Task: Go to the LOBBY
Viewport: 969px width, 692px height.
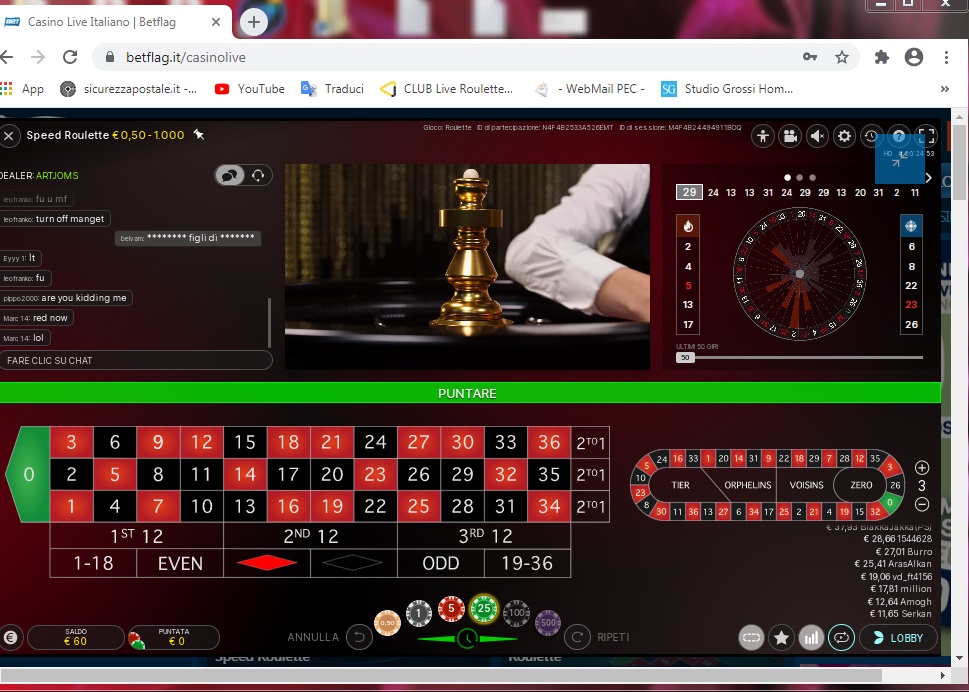Action: (897, 637)
